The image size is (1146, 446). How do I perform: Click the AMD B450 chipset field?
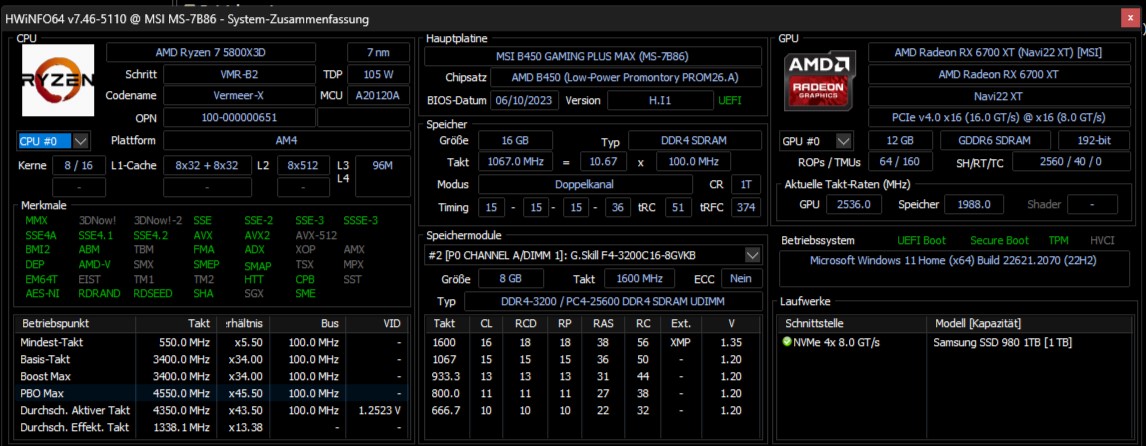pyautogui.click(x=626, y=78)
